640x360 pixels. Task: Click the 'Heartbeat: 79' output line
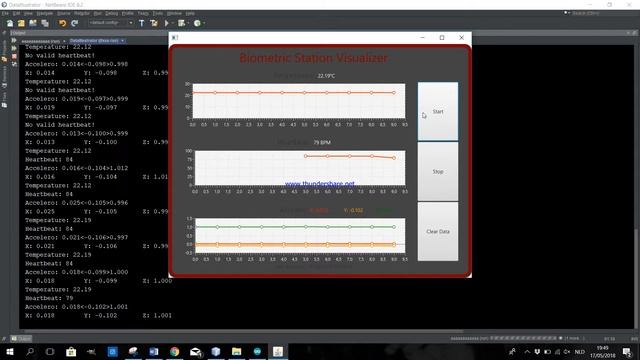[49, 298]
